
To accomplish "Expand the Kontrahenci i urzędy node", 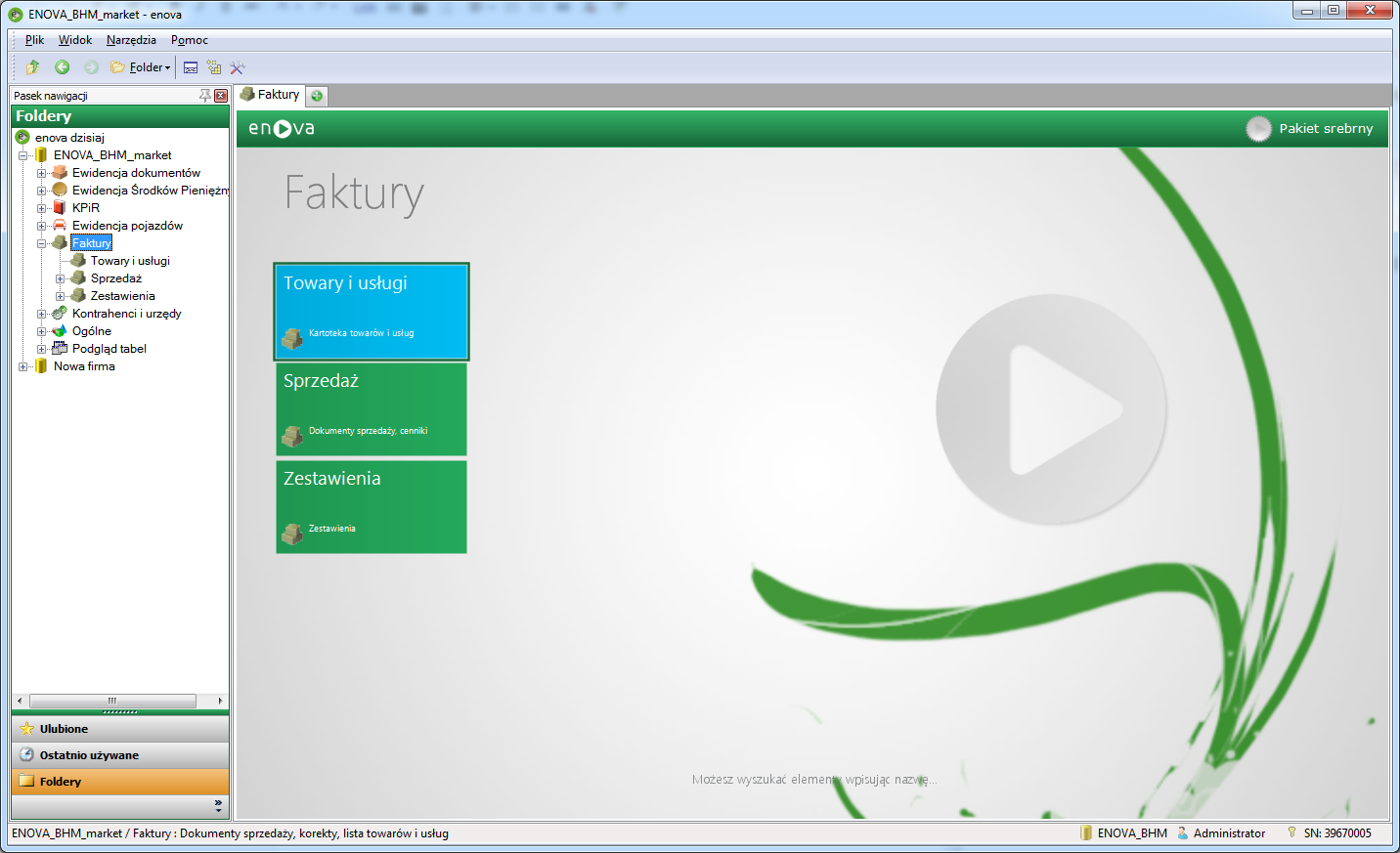I will coord(41,314).
